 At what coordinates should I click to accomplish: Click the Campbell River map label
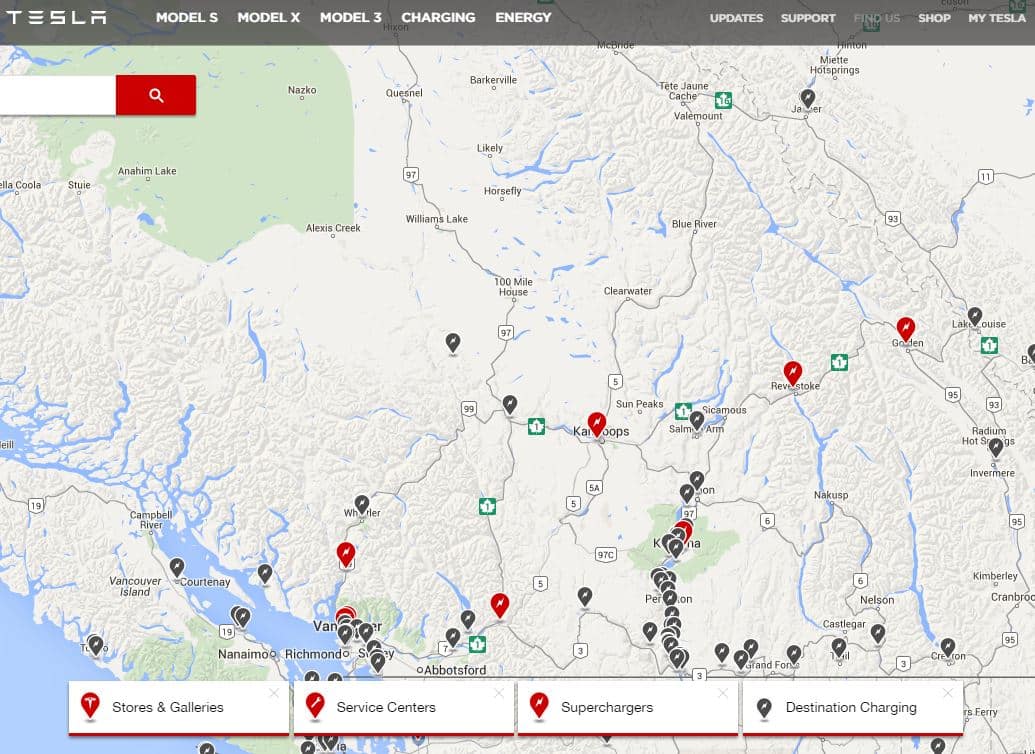[151, 520]
